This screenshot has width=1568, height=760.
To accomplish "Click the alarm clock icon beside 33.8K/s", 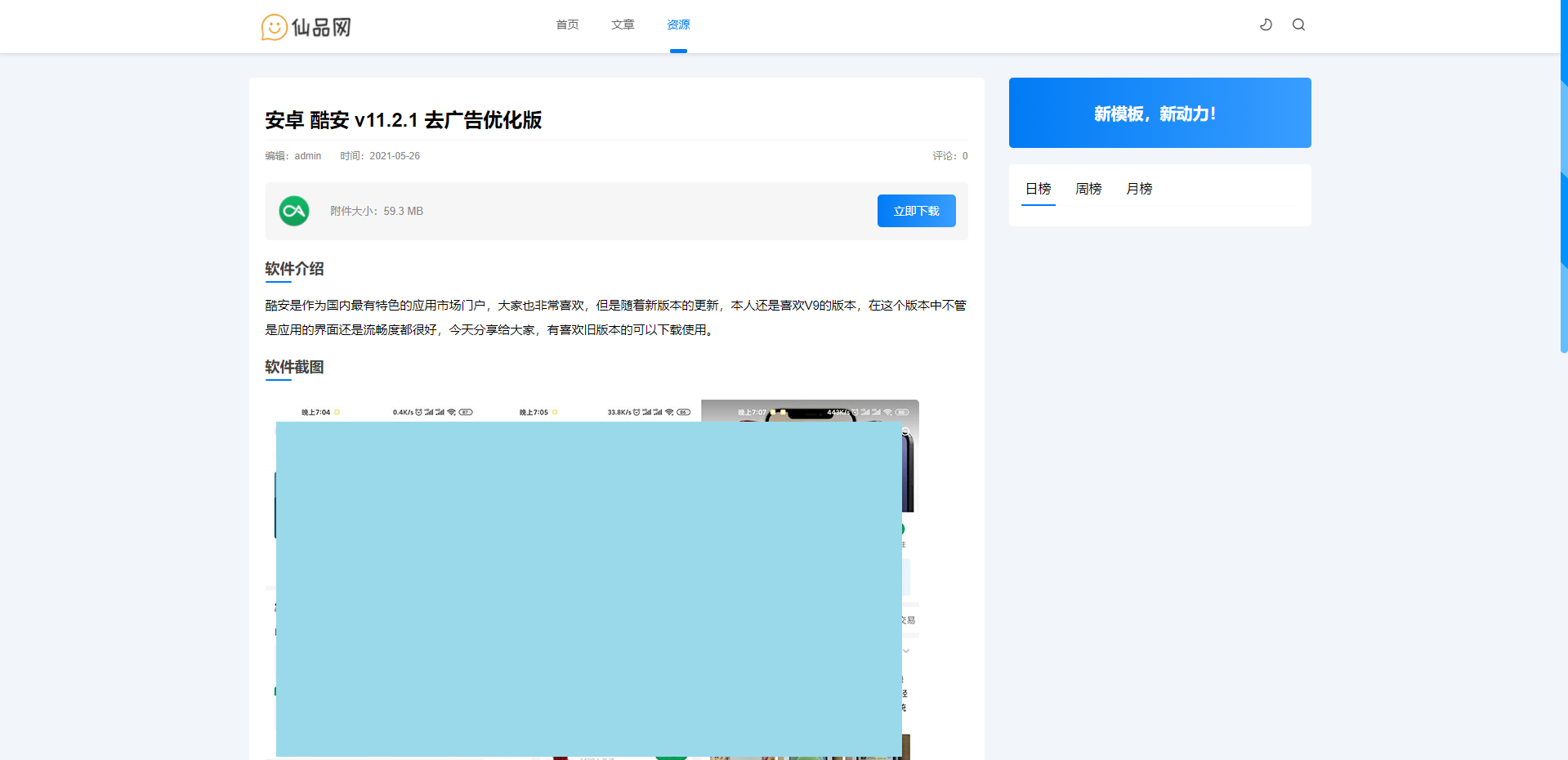I will (637, 413).
